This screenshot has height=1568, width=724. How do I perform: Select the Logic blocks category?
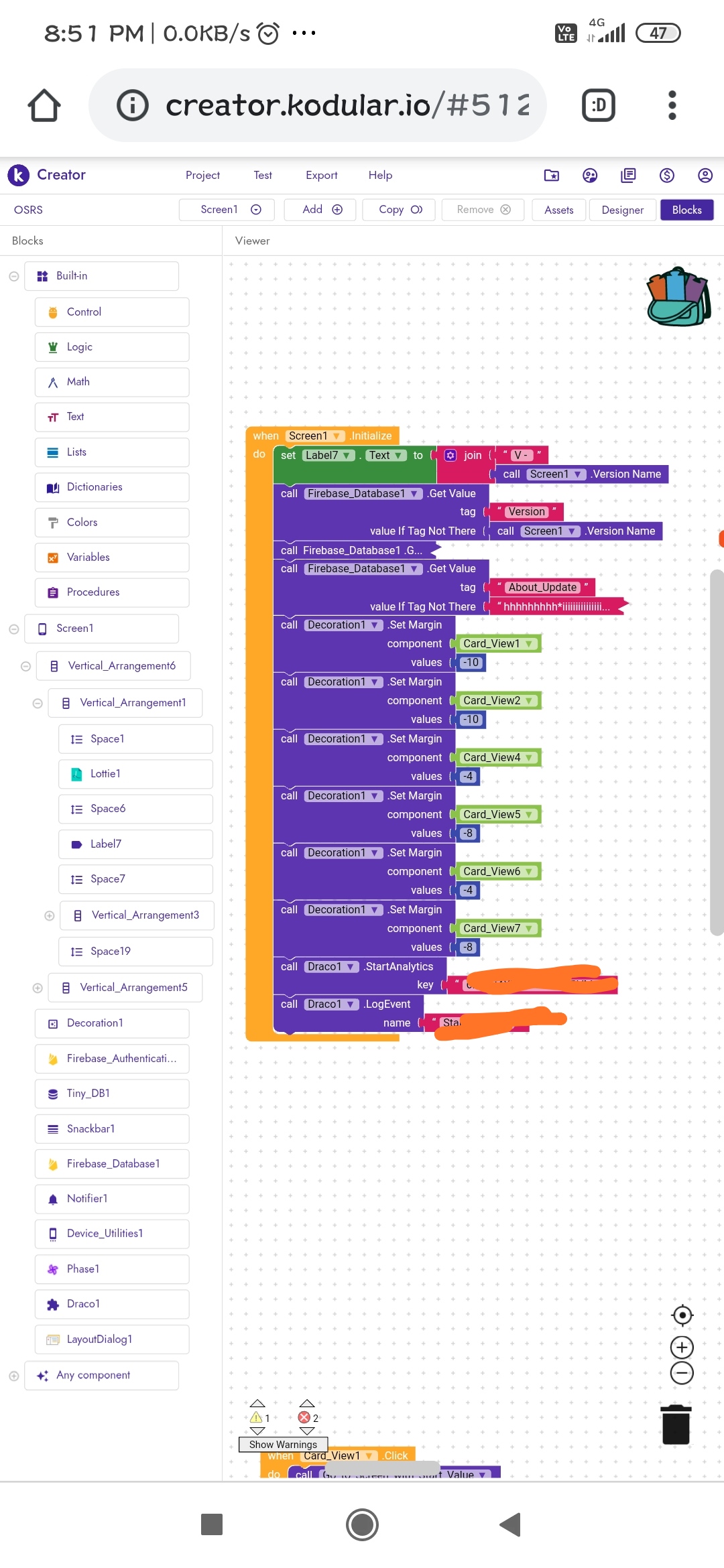point(112,347)
